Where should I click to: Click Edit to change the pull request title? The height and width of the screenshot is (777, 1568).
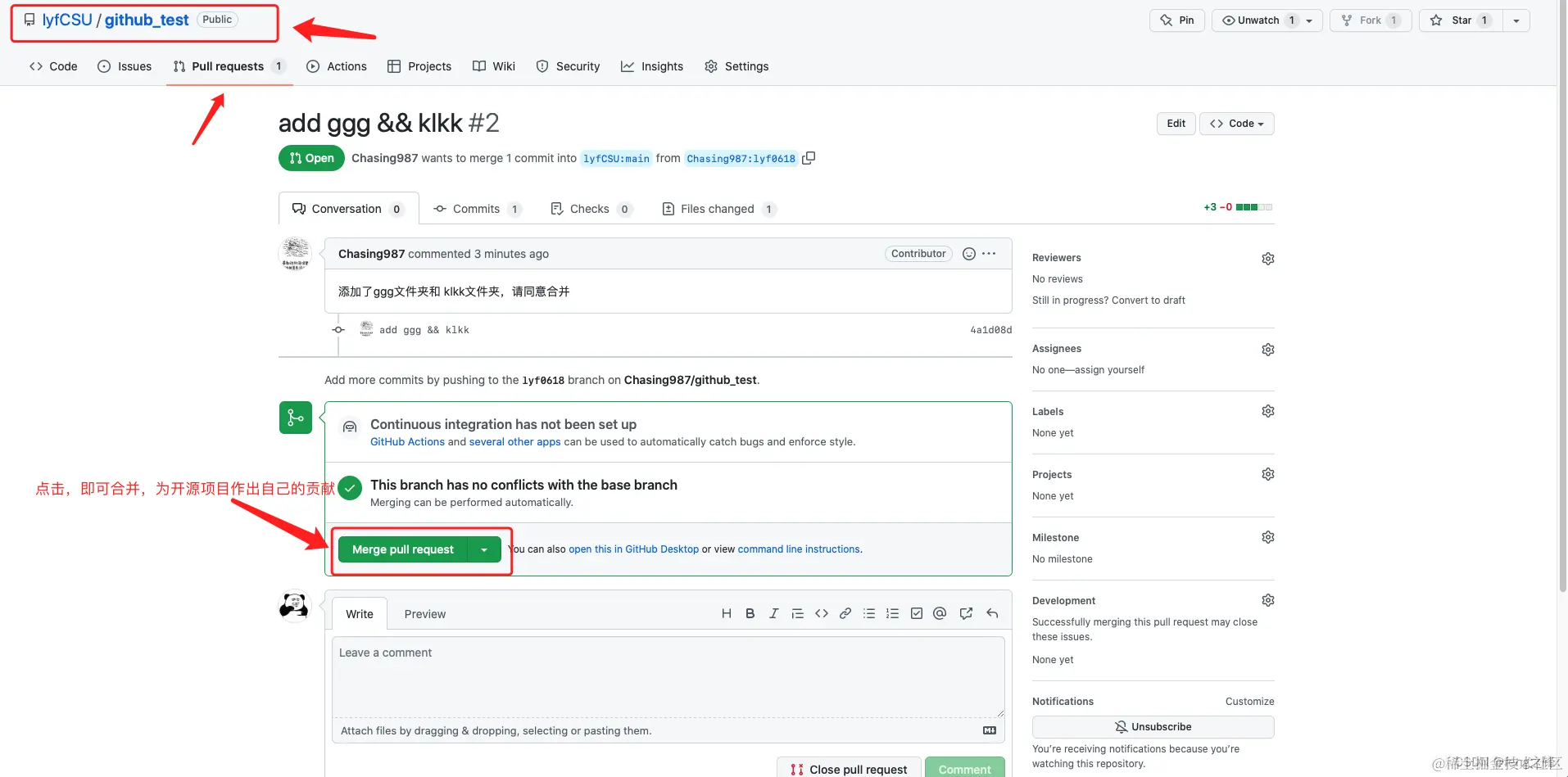[1176, 124]
